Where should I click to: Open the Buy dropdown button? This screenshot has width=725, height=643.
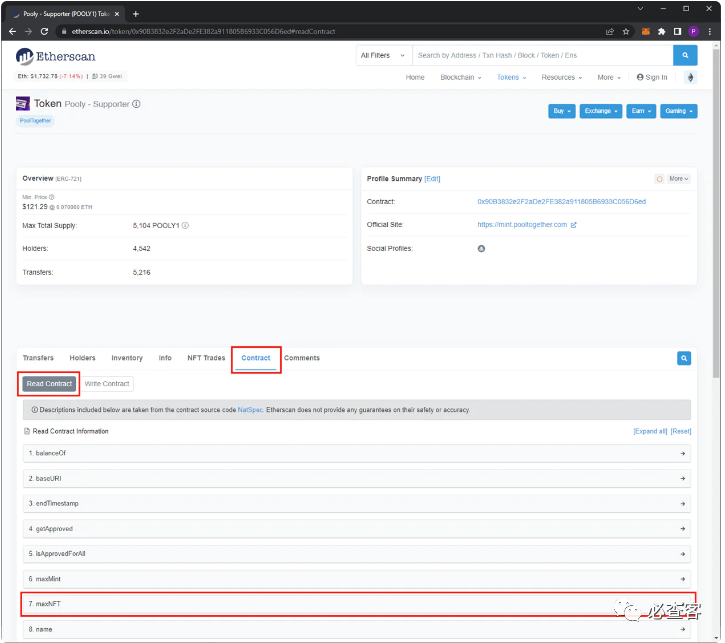562,111
